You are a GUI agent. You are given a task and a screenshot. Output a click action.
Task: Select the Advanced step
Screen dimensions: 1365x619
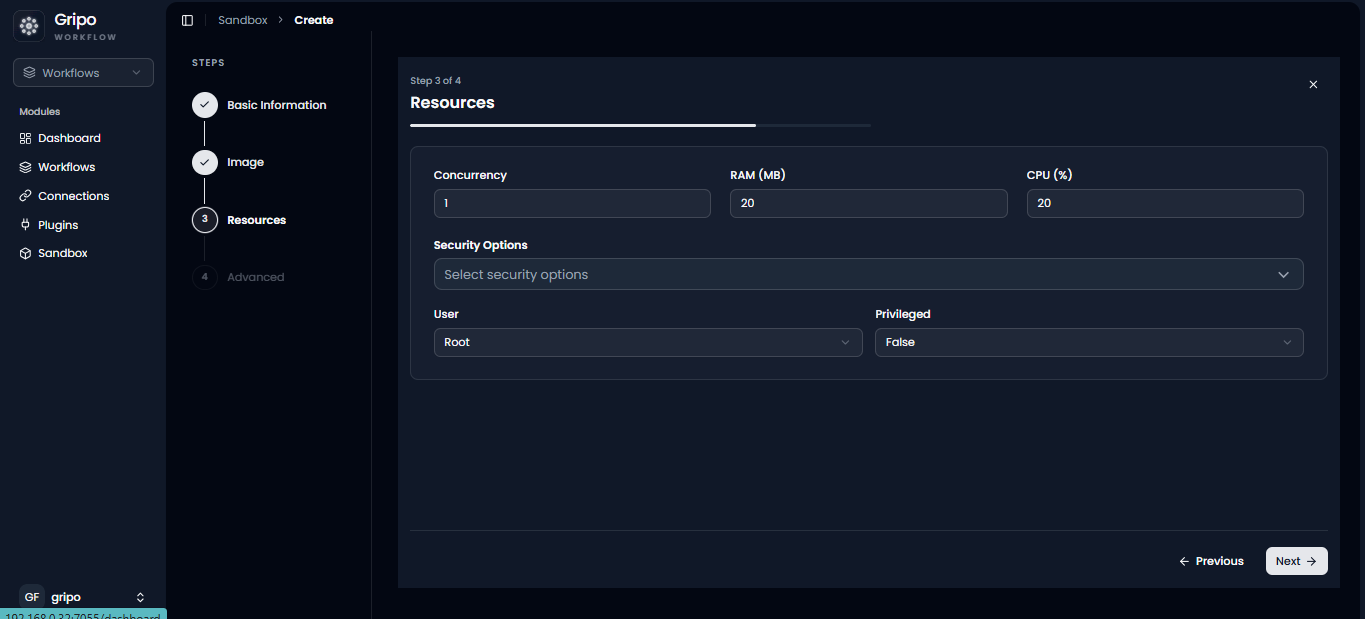coord(255,277)
